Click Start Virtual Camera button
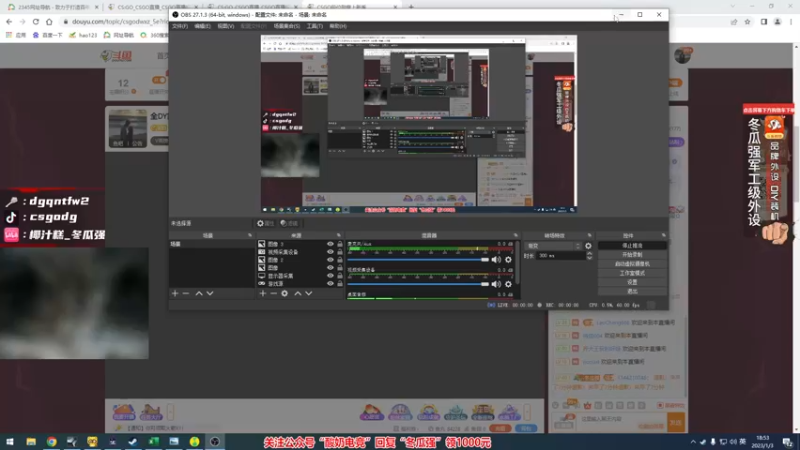The image size is (800, 450). (632, 264)
